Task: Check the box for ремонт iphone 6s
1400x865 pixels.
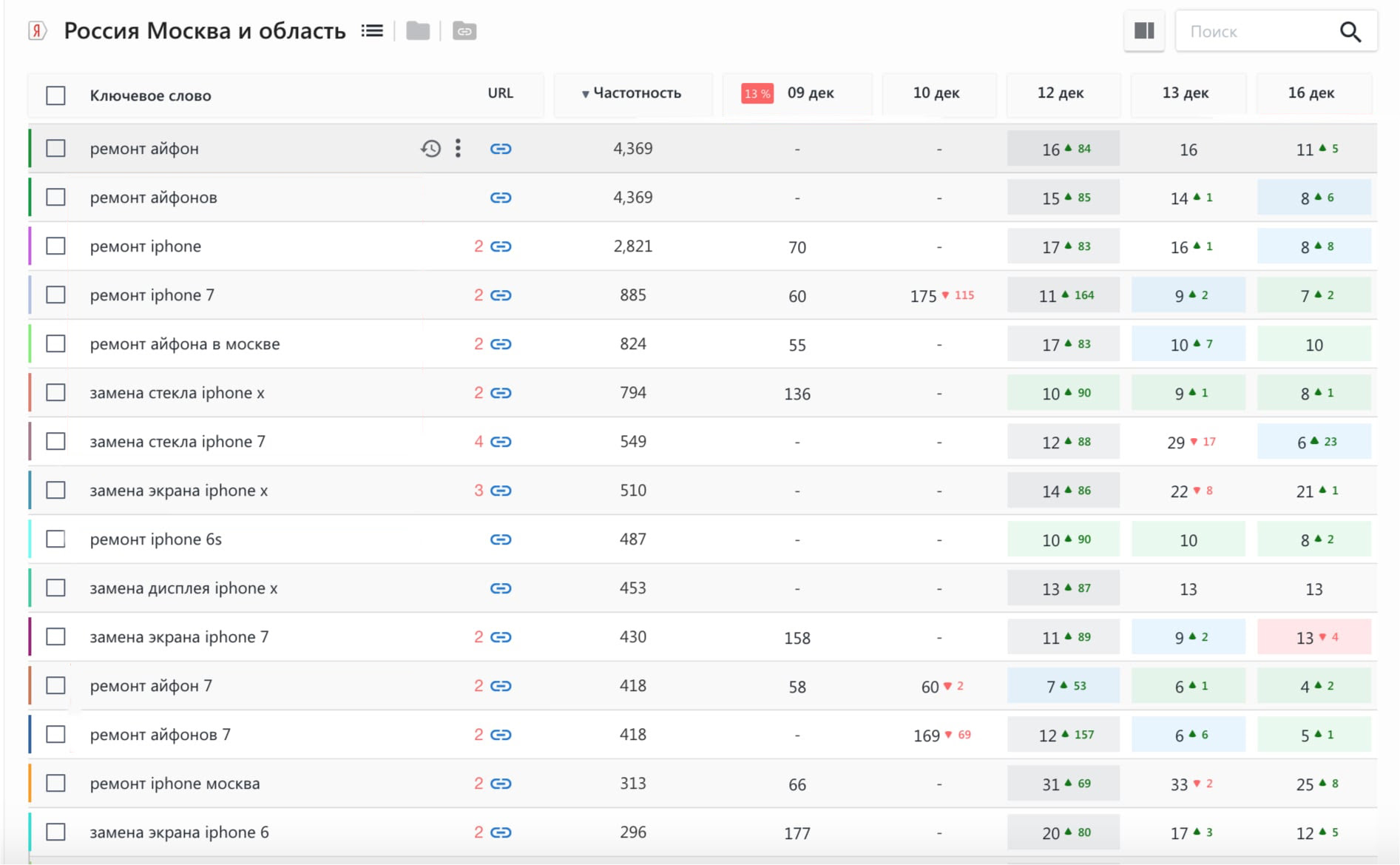Action: pos(55,539)
